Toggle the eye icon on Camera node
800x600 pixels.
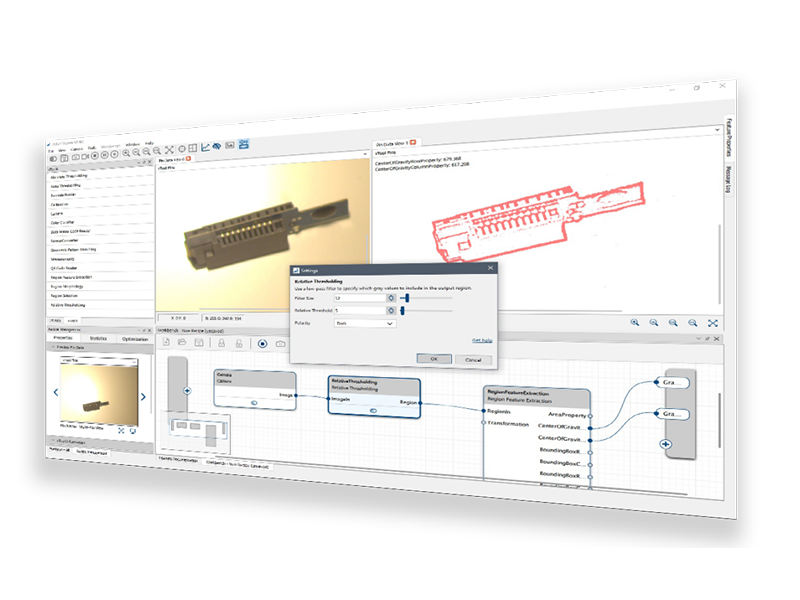pos(254,402)
